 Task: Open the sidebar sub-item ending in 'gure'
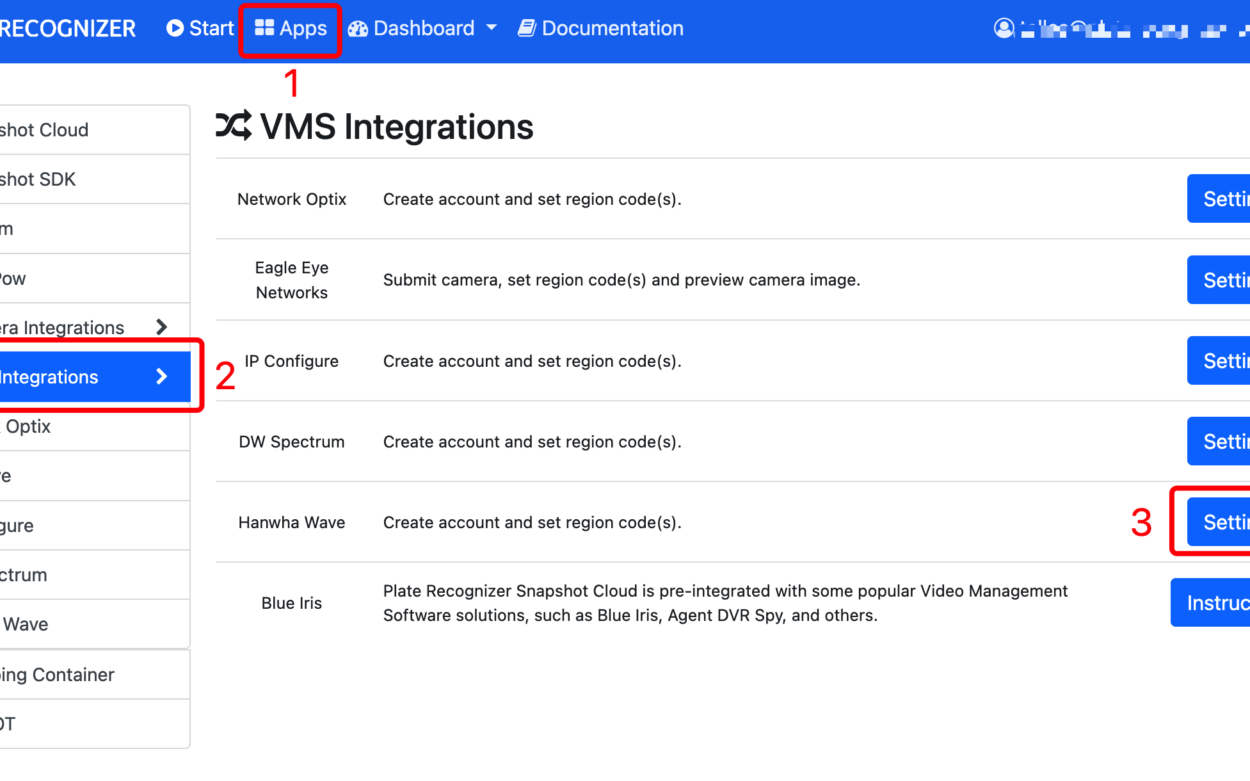pos(94,525)
